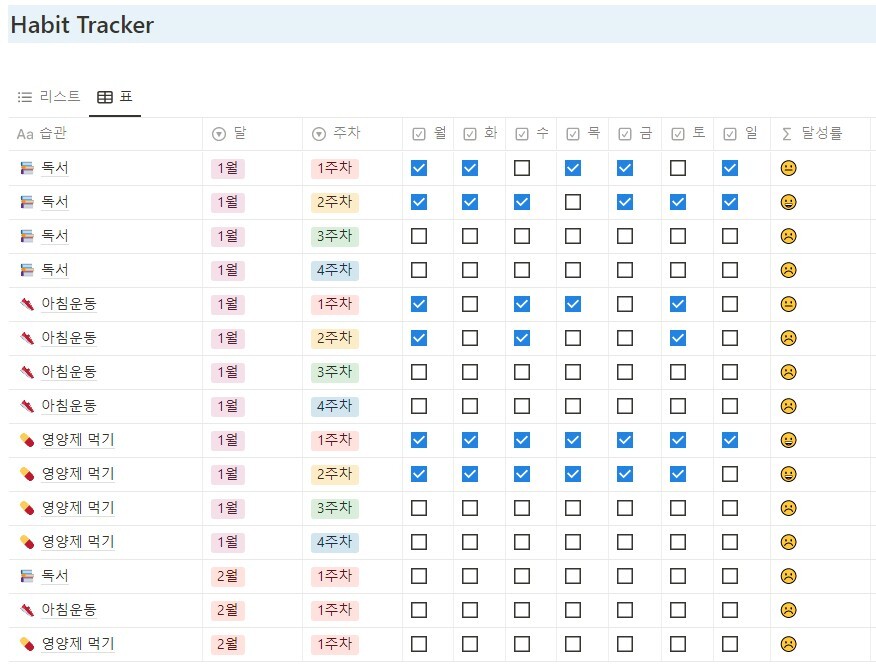Check 수 box in 독서 1월 1주차 row

(x=522, y=168)
